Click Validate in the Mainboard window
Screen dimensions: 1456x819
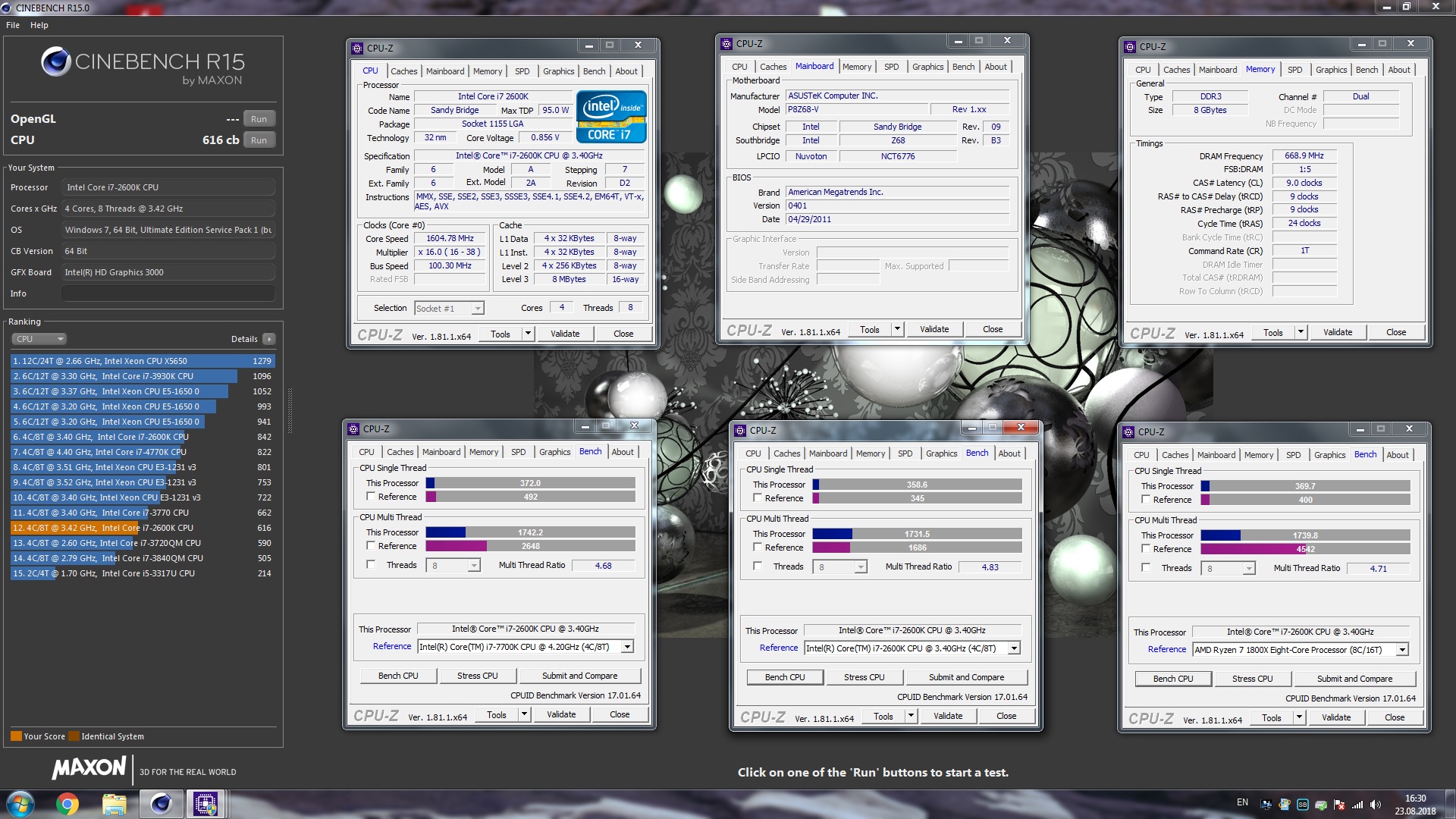(x=934, y=329)
